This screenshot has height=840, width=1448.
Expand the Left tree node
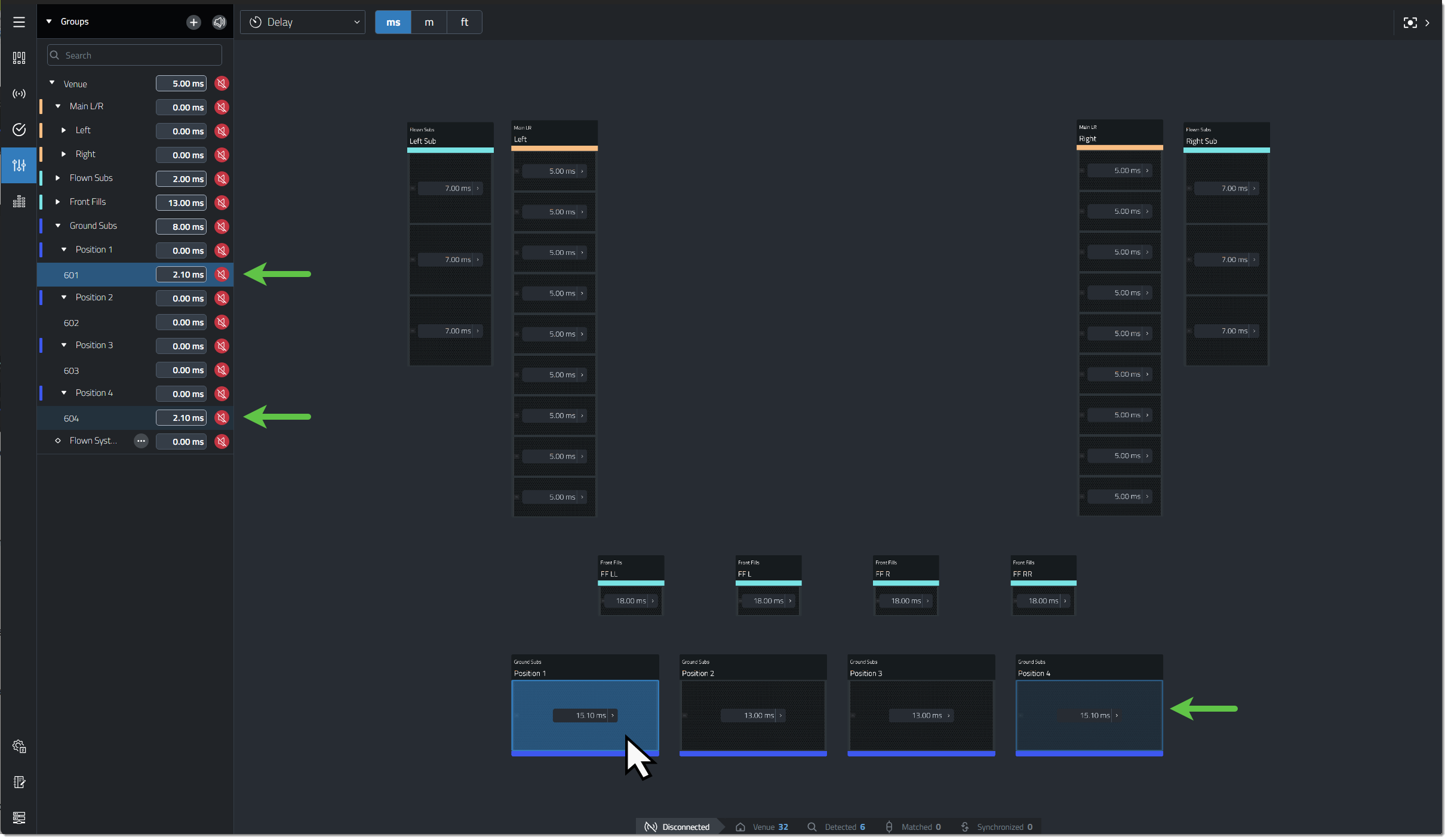click(x=64, y=130)
